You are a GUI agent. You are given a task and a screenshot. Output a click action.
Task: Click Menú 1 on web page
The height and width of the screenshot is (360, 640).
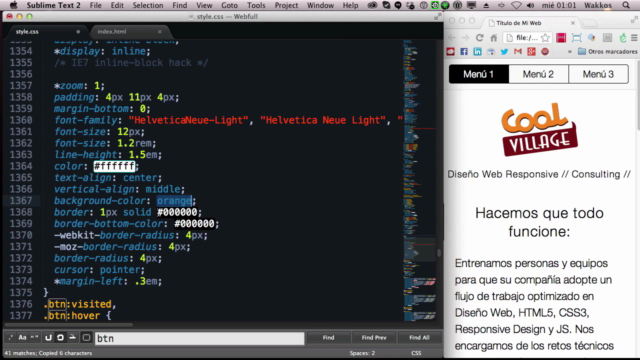479,74
